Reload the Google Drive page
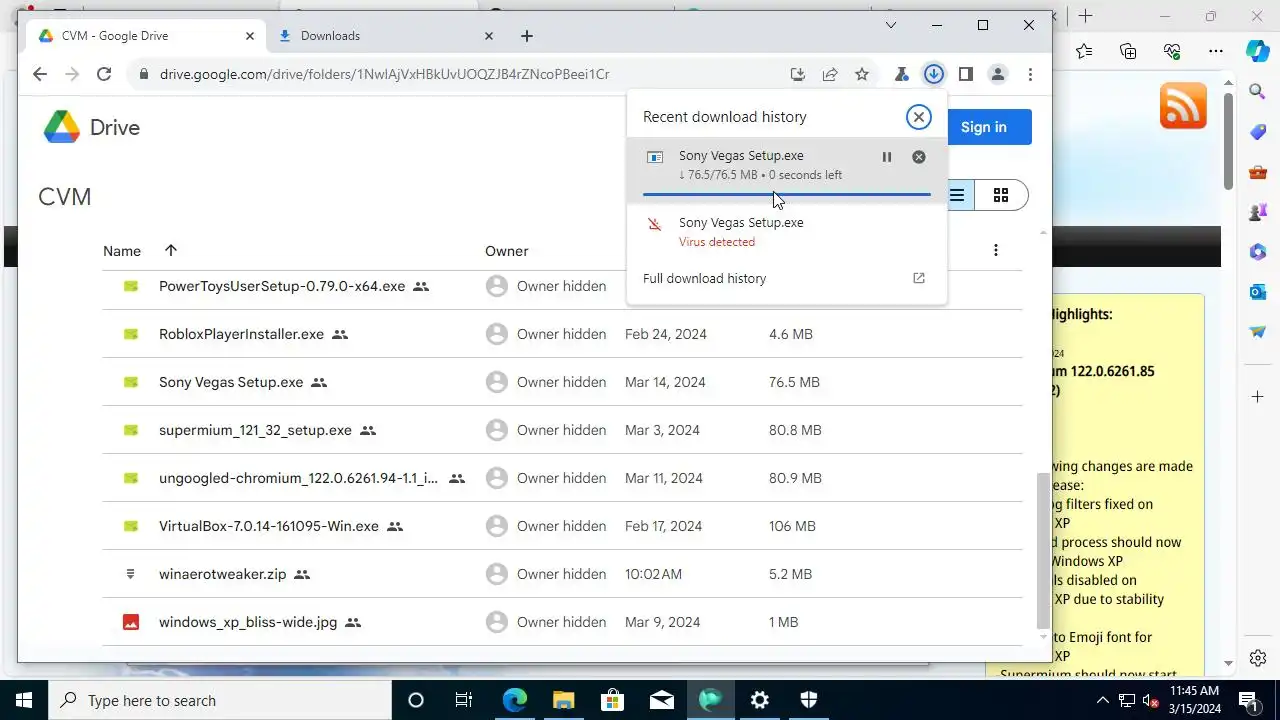The image size is (1280, 720). click(x=103, y=74)
